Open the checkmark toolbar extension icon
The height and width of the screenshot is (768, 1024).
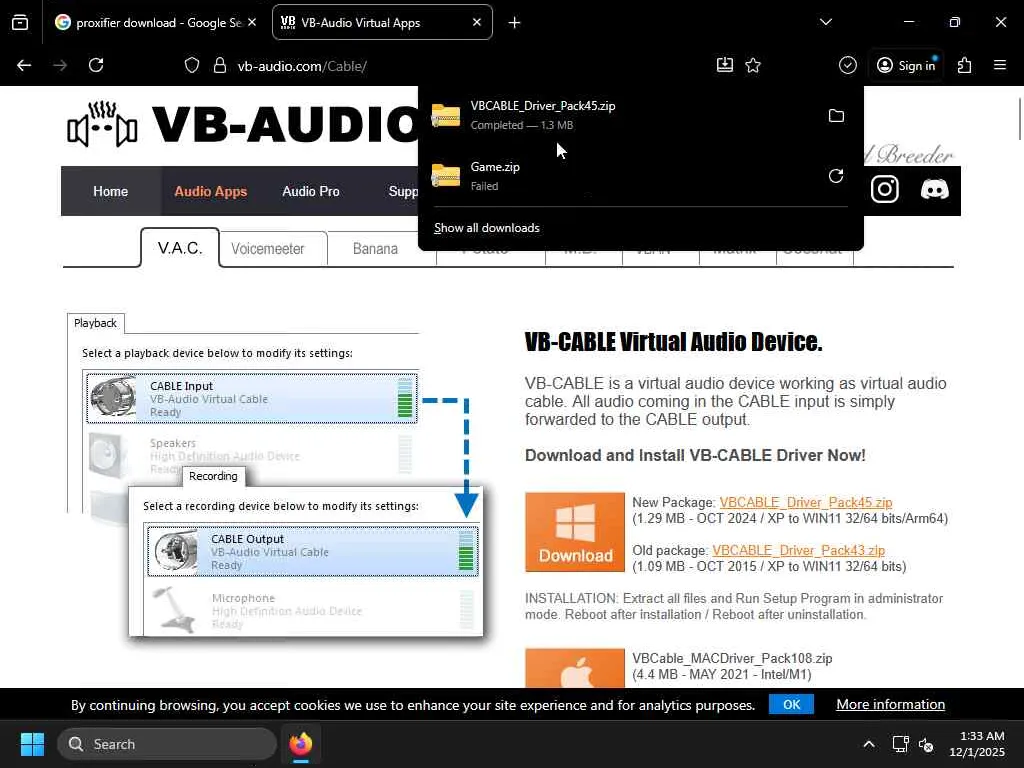click(x=848, y=65)
